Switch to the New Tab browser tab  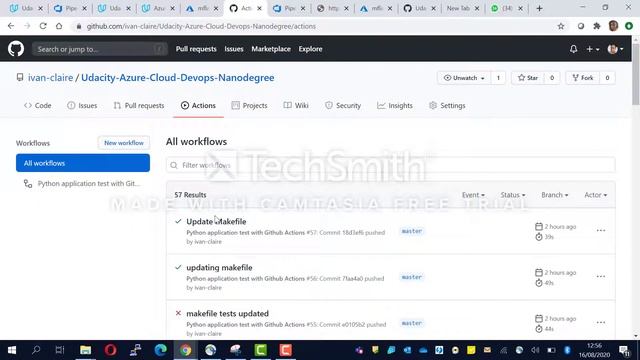(x=458, y=8)
